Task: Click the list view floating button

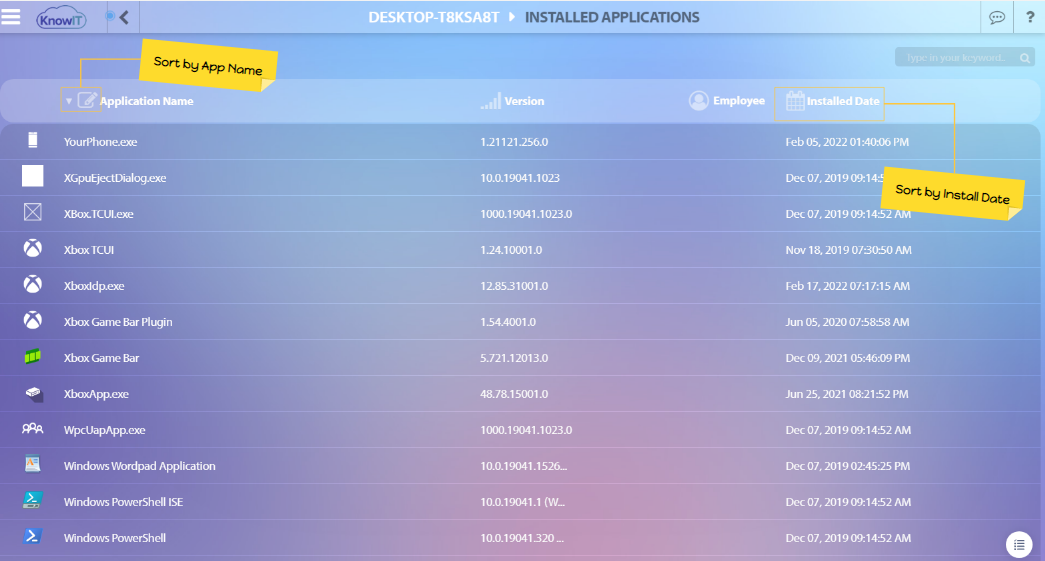Action: tap(1018, 544)
